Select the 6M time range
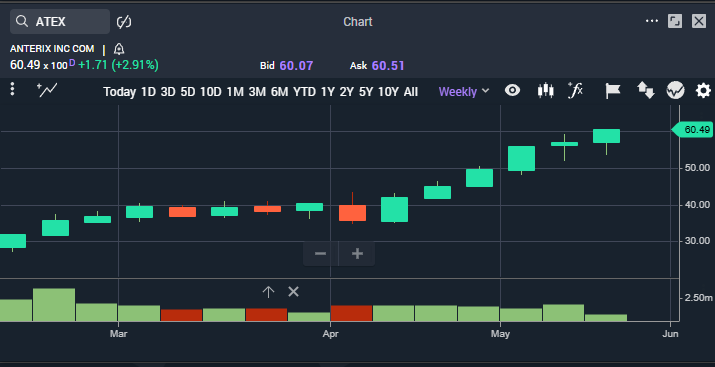Screen dimensions: 715x367 point(280,92)
